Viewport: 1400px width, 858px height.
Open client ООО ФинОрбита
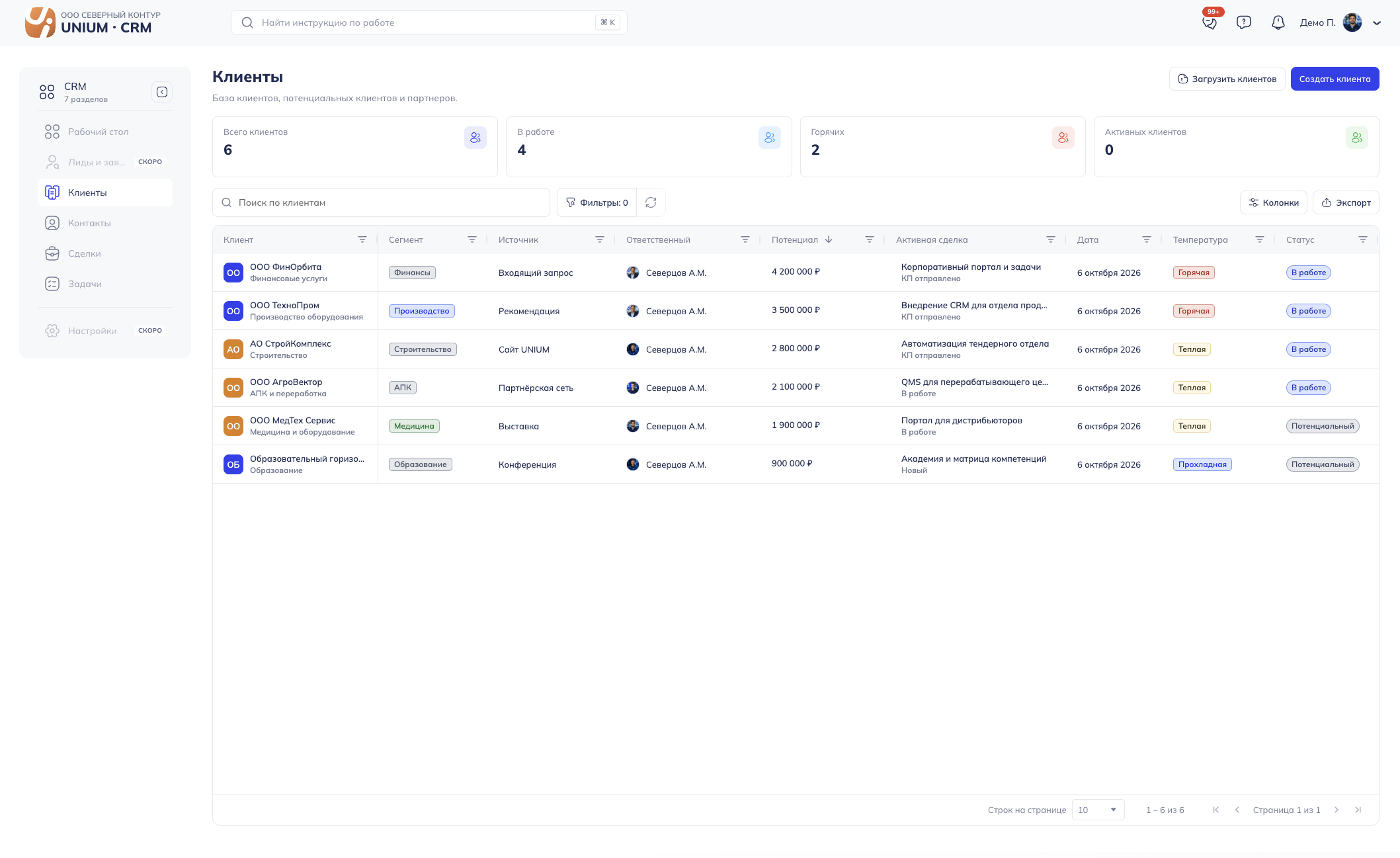[x=286, y=267]
